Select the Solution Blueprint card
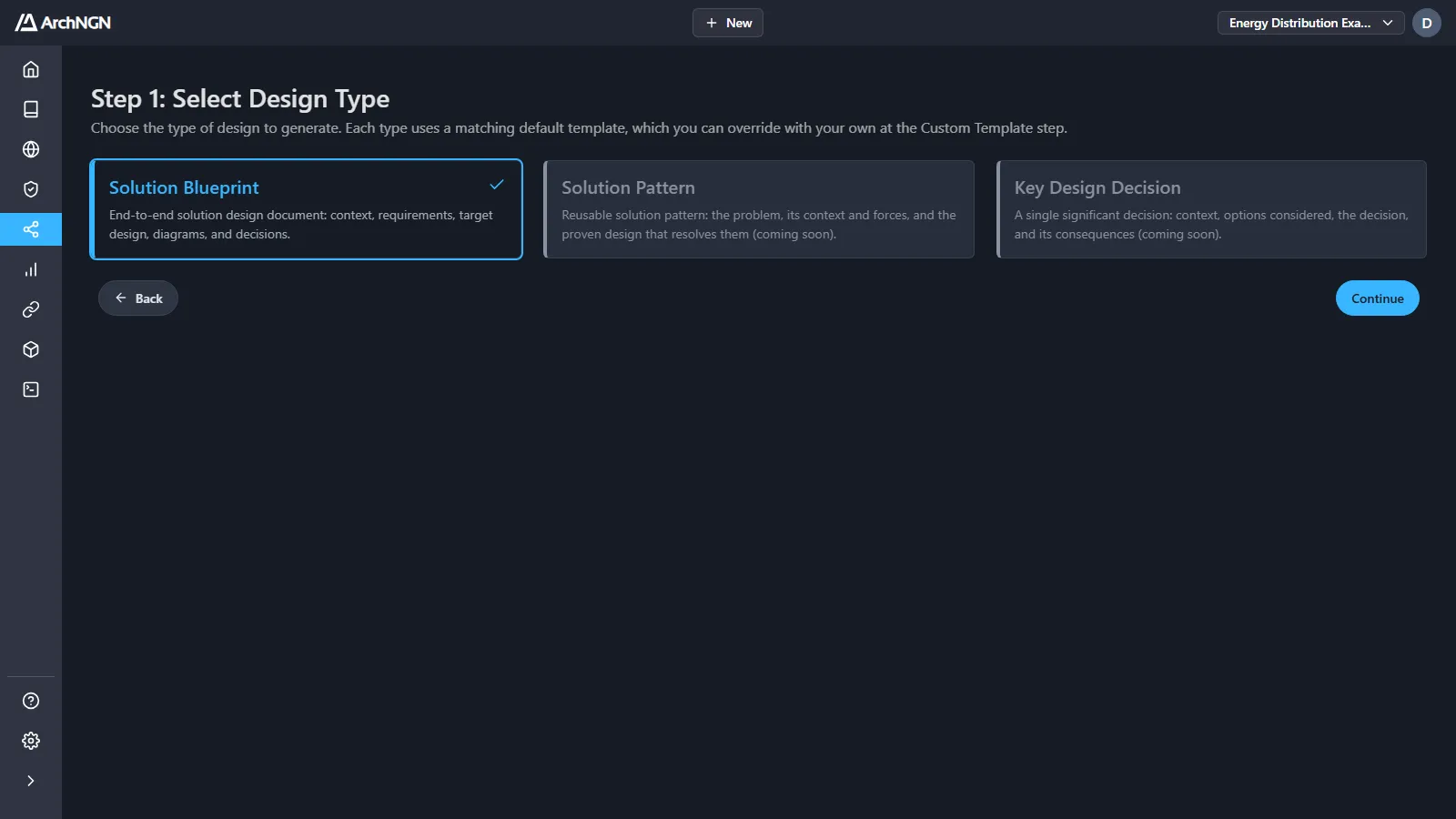The image size is (1456, 819). pyautogui.click(x=307, y=209)
